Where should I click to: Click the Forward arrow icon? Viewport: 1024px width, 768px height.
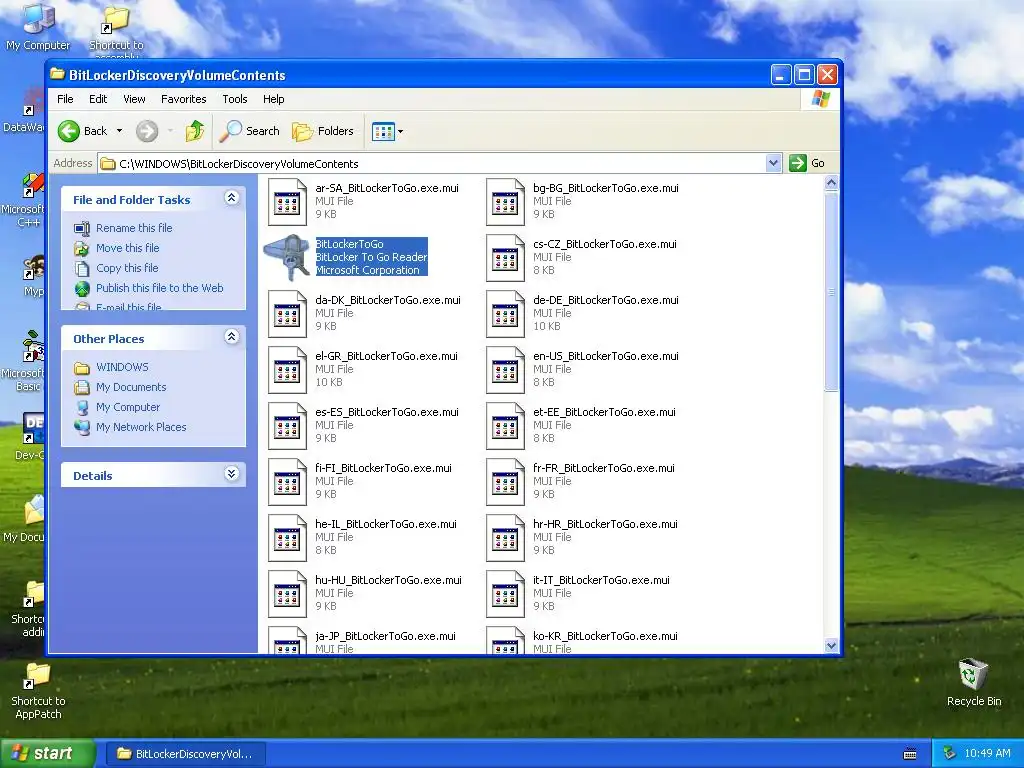pyautogui.click(x=147, y=131)
